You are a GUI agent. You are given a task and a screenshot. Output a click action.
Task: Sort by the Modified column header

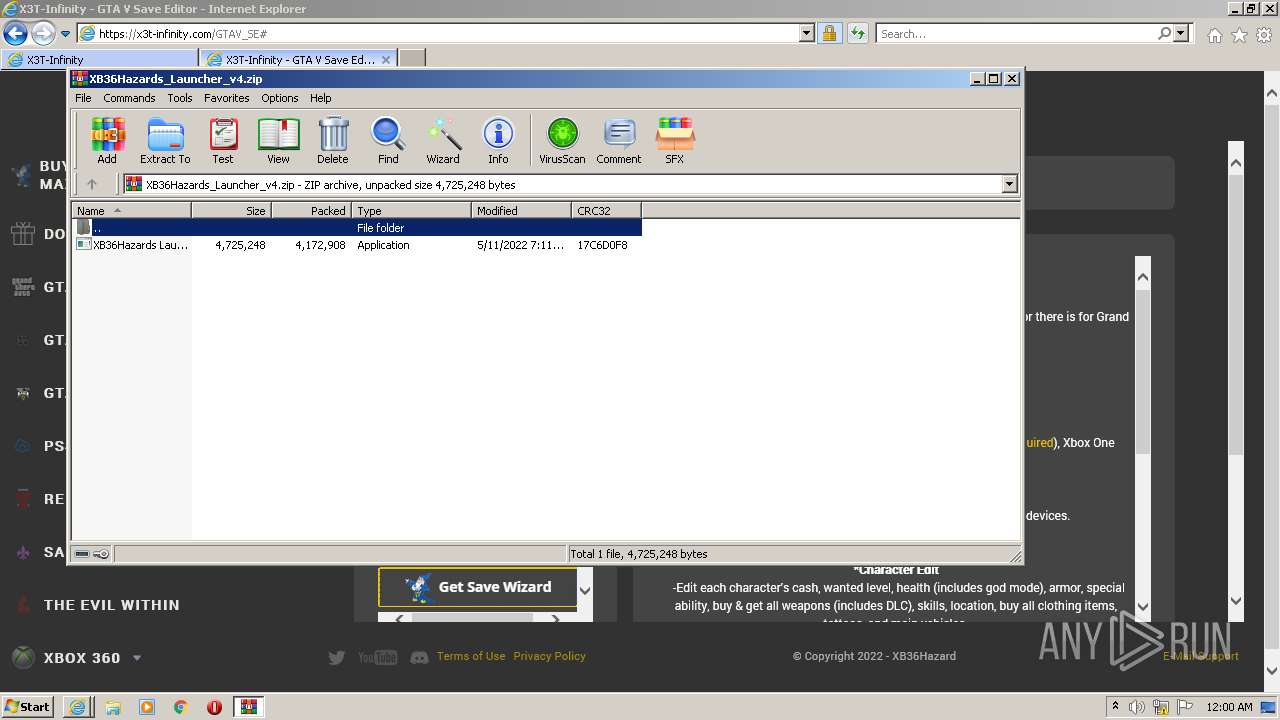pyautogui.click(x=521, y=210)
